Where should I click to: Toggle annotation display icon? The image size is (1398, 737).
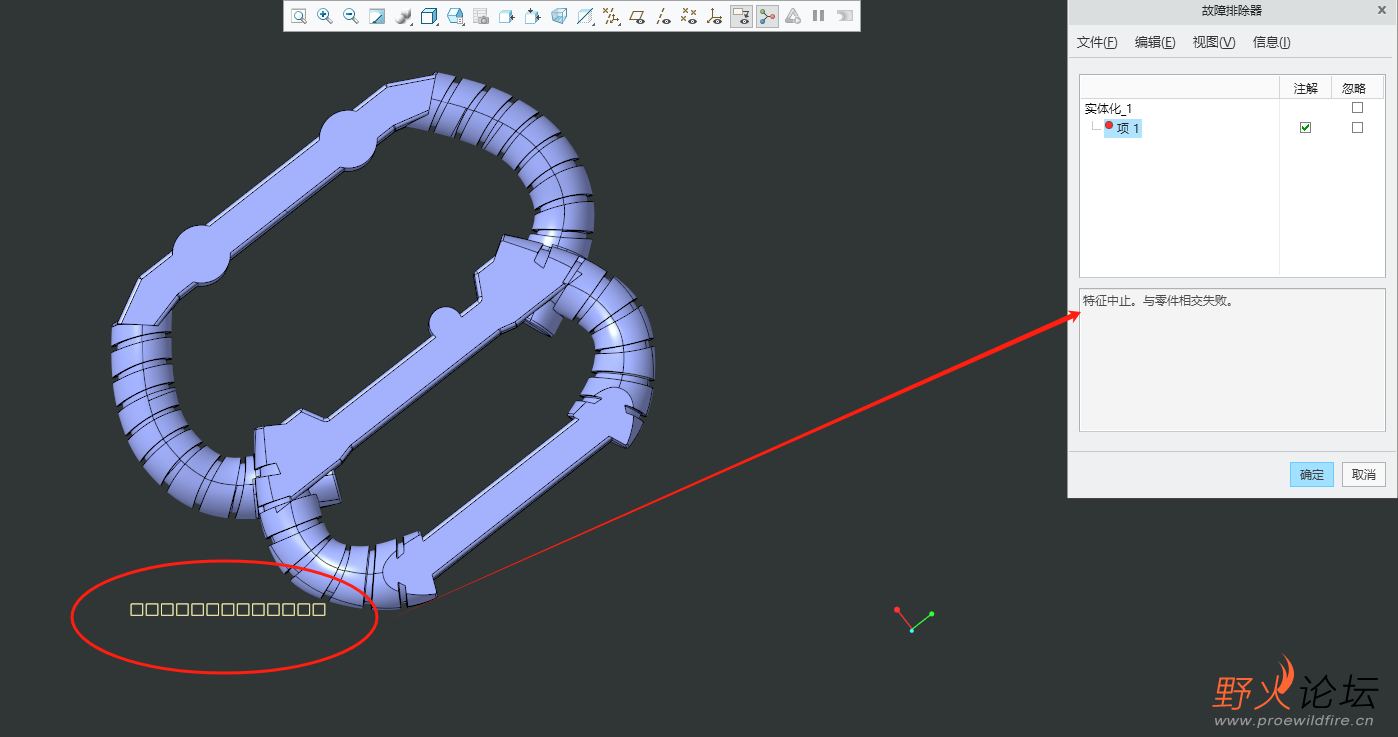741,16
